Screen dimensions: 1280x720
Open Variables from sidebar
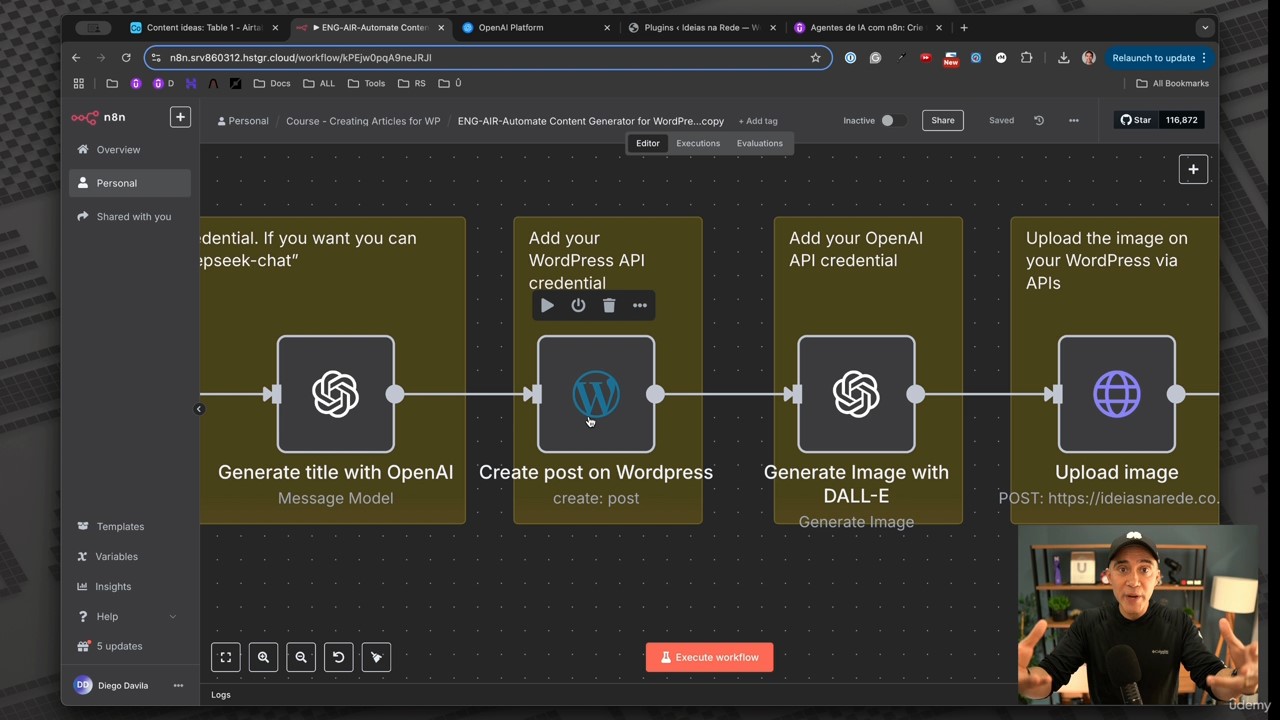click(x=116, y=556)
